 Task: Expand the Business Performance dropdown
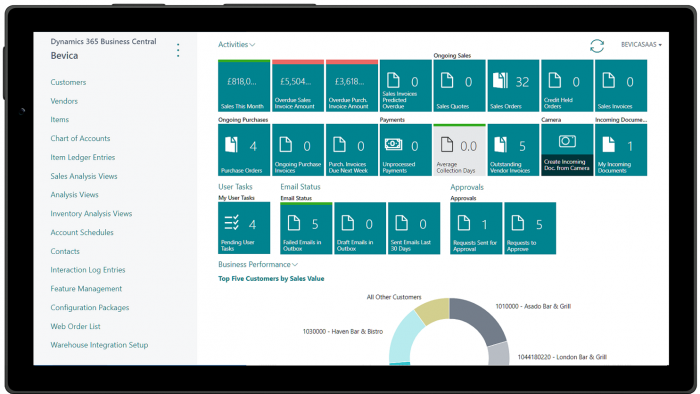tap(258, 265)
